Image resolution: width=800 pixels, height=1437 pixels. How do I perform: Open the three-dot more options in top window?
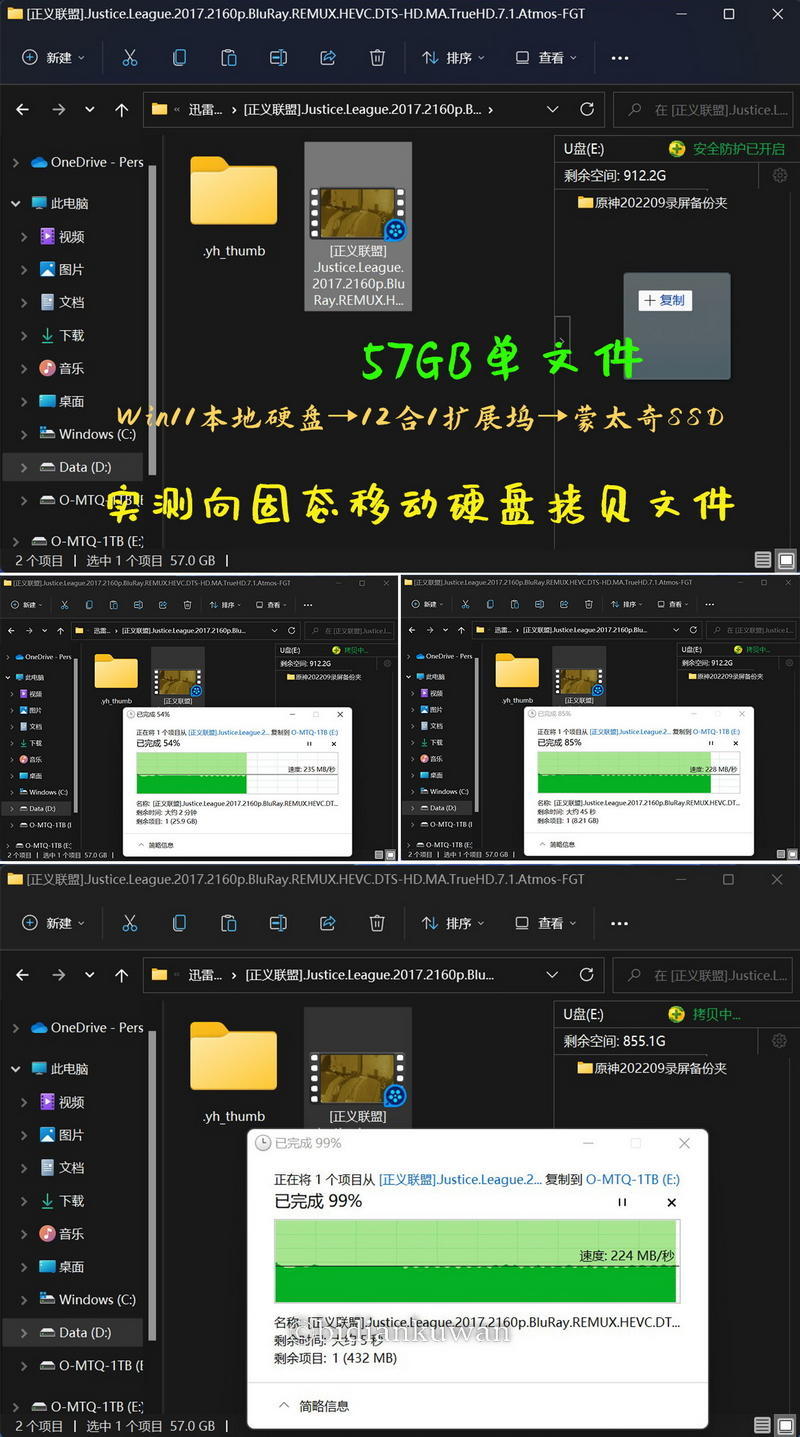(x=620, y=58)
